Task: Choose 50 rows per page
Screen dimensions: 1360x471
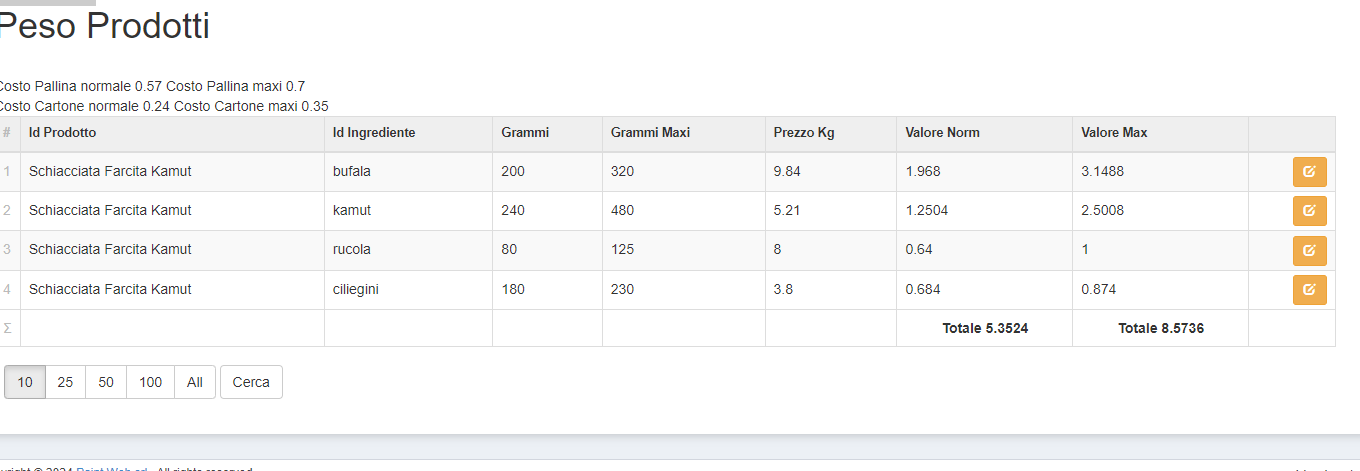Action: [106, 382]
